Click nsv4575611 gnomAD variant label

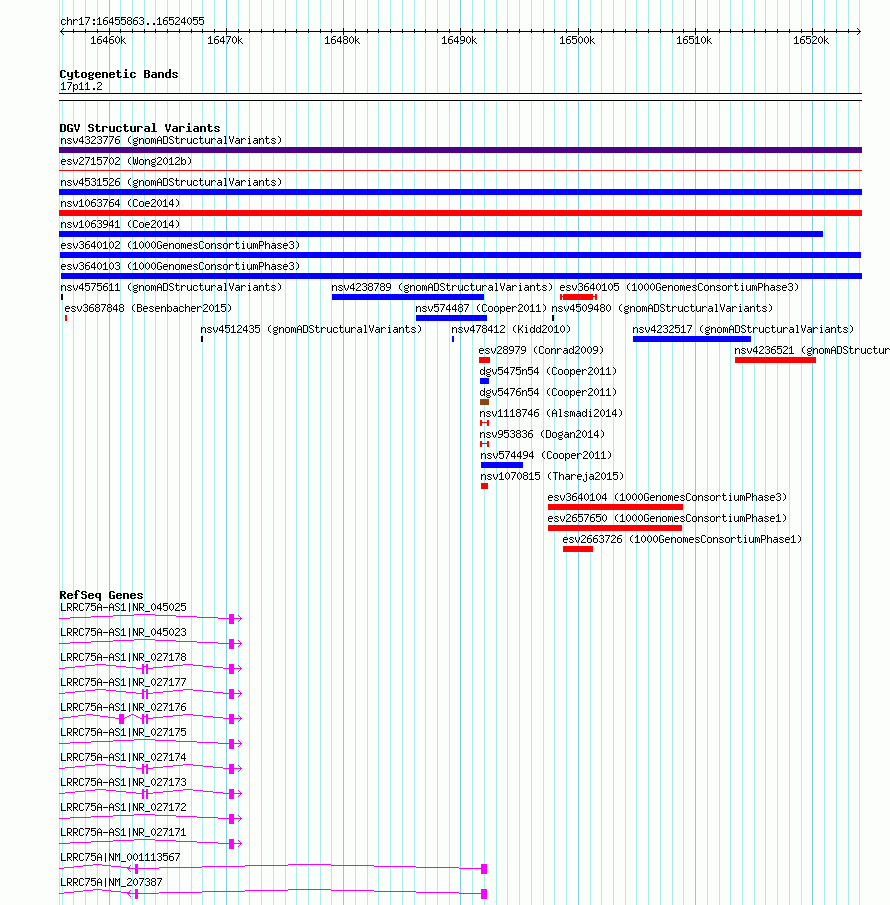pos(171,287)
